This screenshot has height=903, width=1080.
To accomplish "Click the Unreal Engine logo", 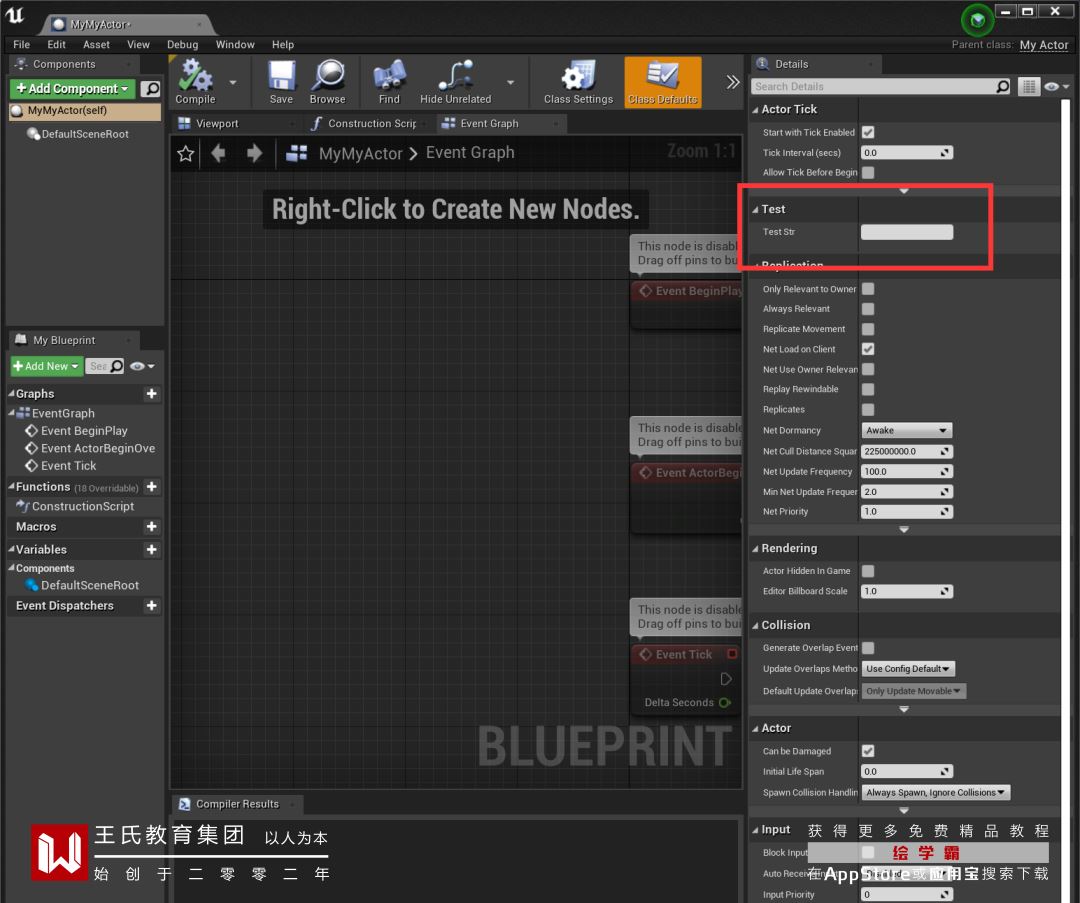I will pyautogui.click(x=15, y=15).
